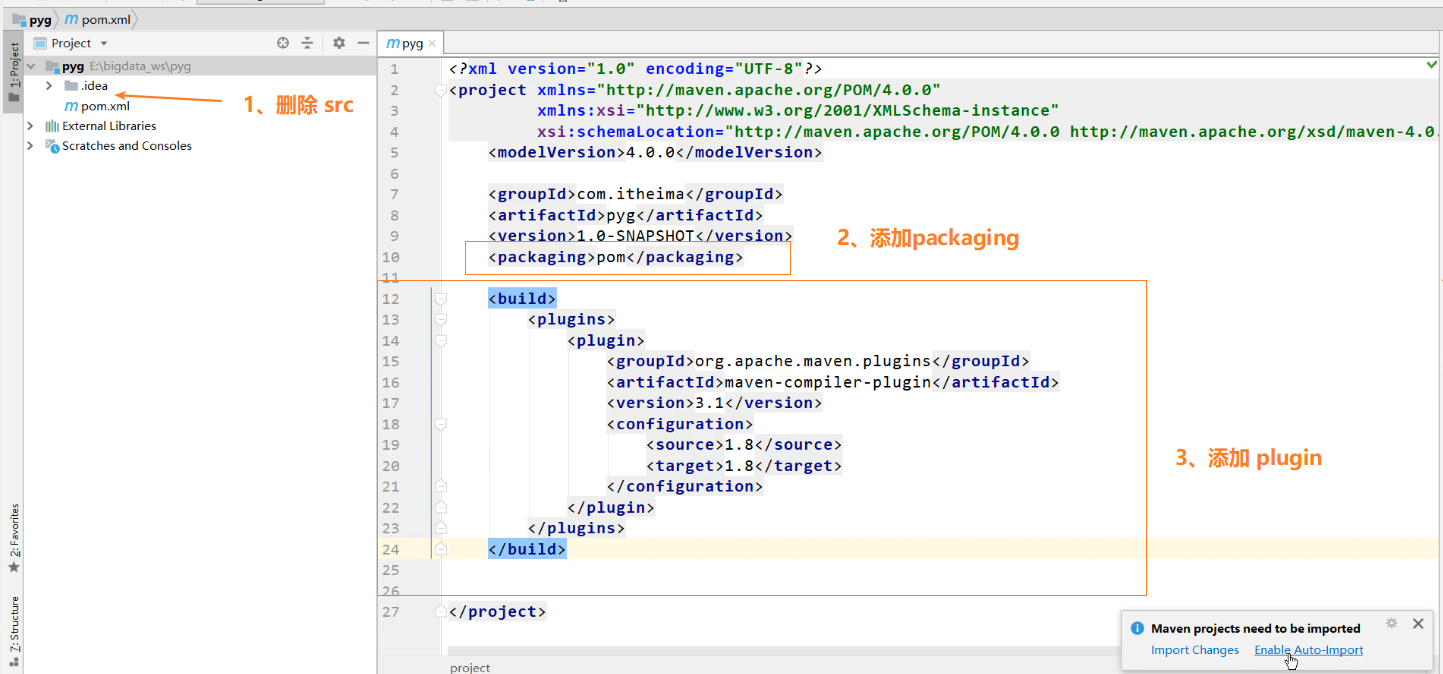Click the version 1.0-SNAPSHOT line
This screenshot has height=674, width=1443.
640,236
